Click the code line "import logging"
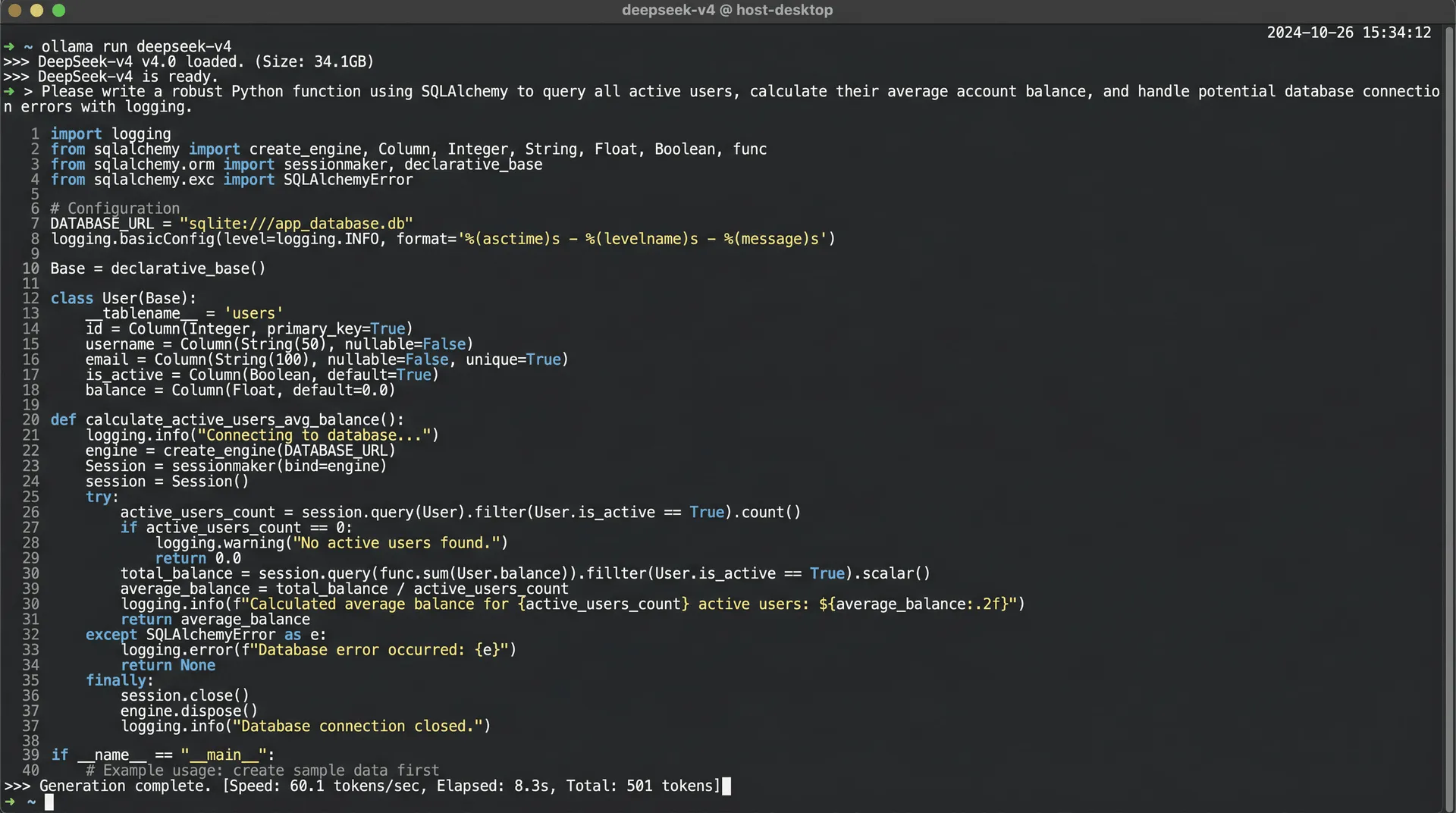This screenshot has height=813, width=1456. pos(111,134)
